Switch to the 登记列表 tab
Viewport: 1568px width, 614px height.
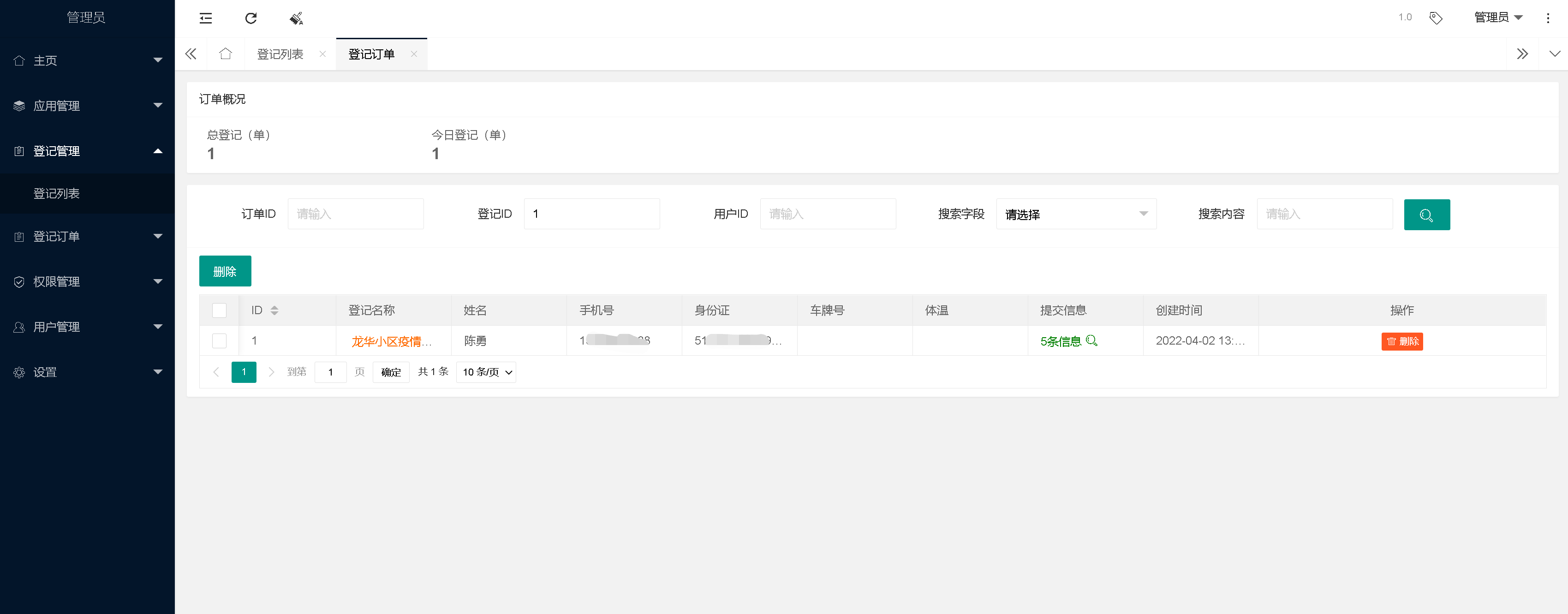(280, 54)
